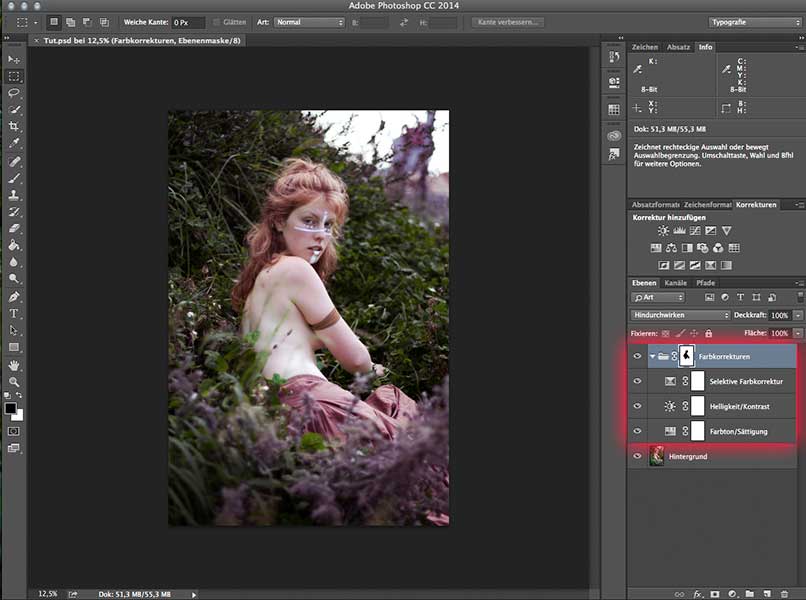This screenshot has height=600, width=806.
Task: Select the Crop tool
Action: (14, 127)
